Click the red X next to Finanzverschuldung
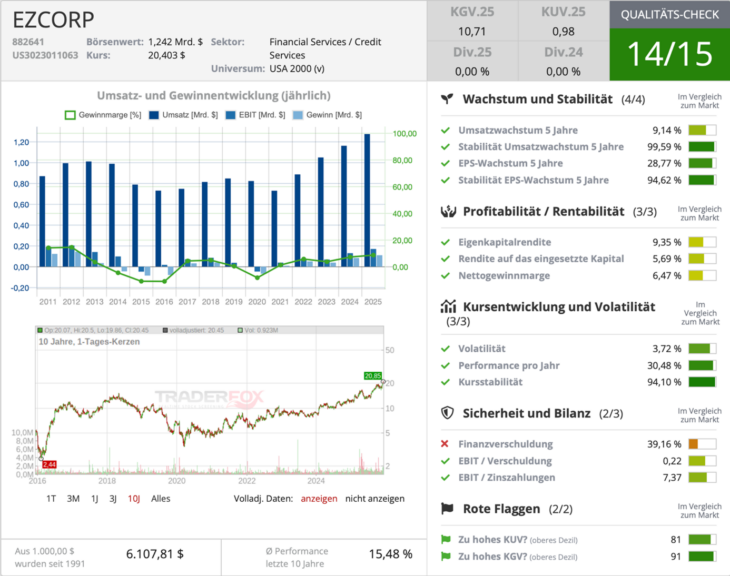 (445, 443)
